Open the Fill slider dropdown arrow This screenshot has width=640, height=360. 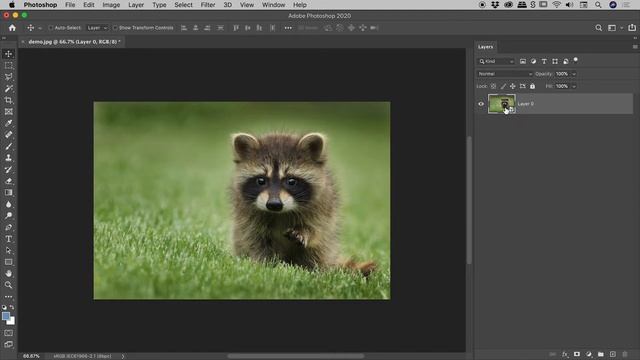(x=574, y=86)
